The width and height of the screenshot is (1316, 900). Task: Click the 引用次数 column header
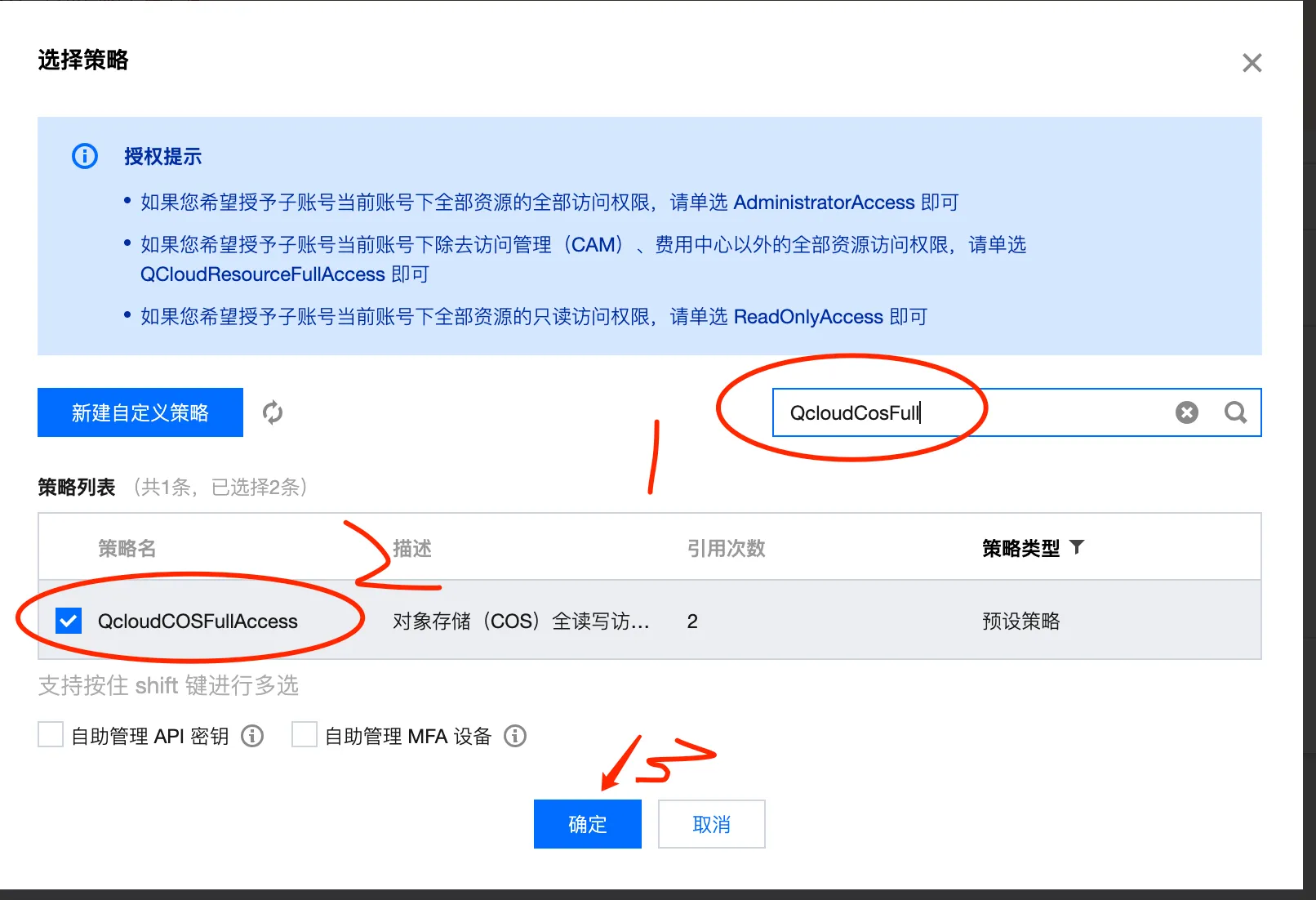coord(727,548)
